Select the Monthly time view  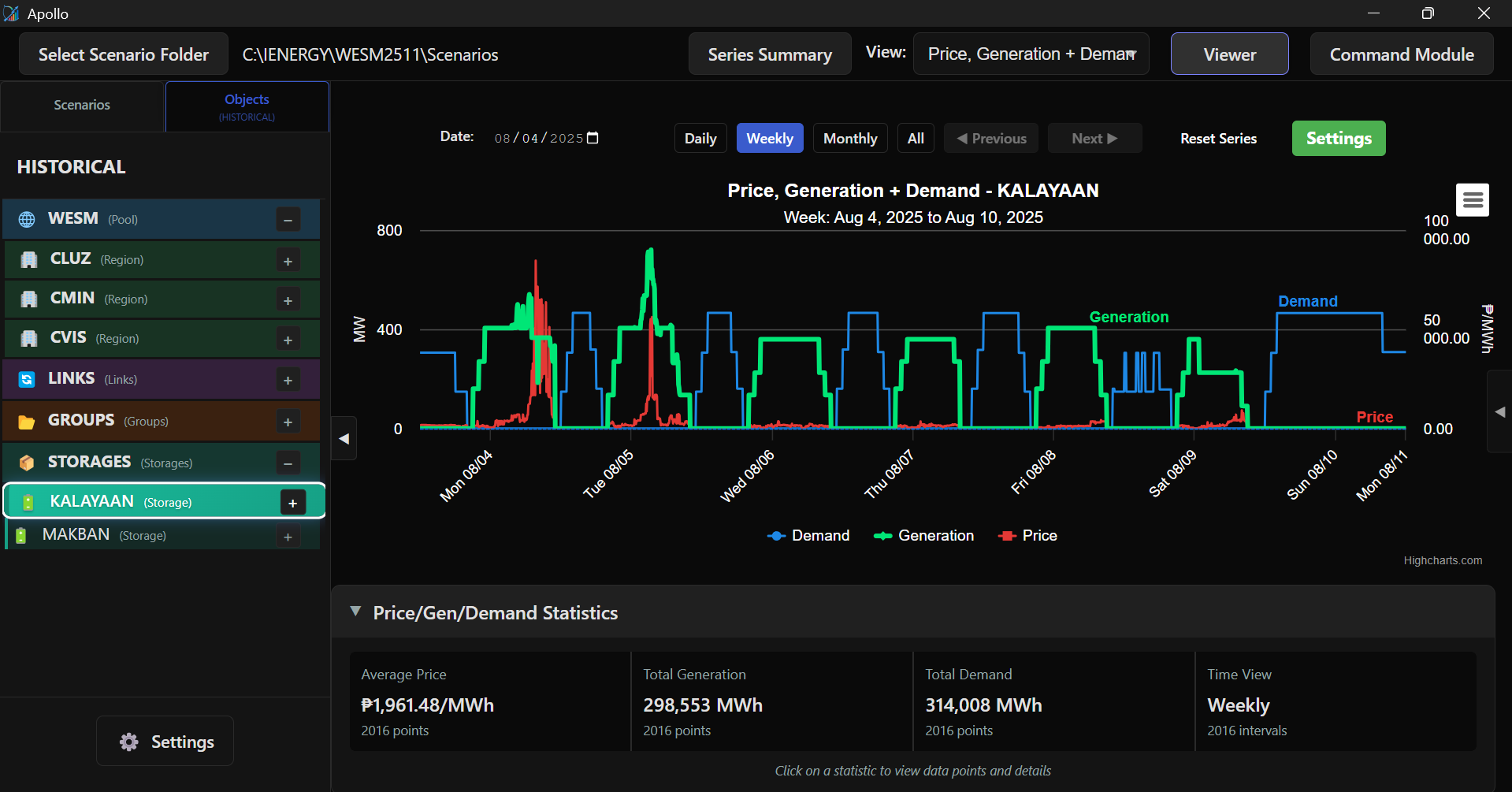click(x=849, y=139)
